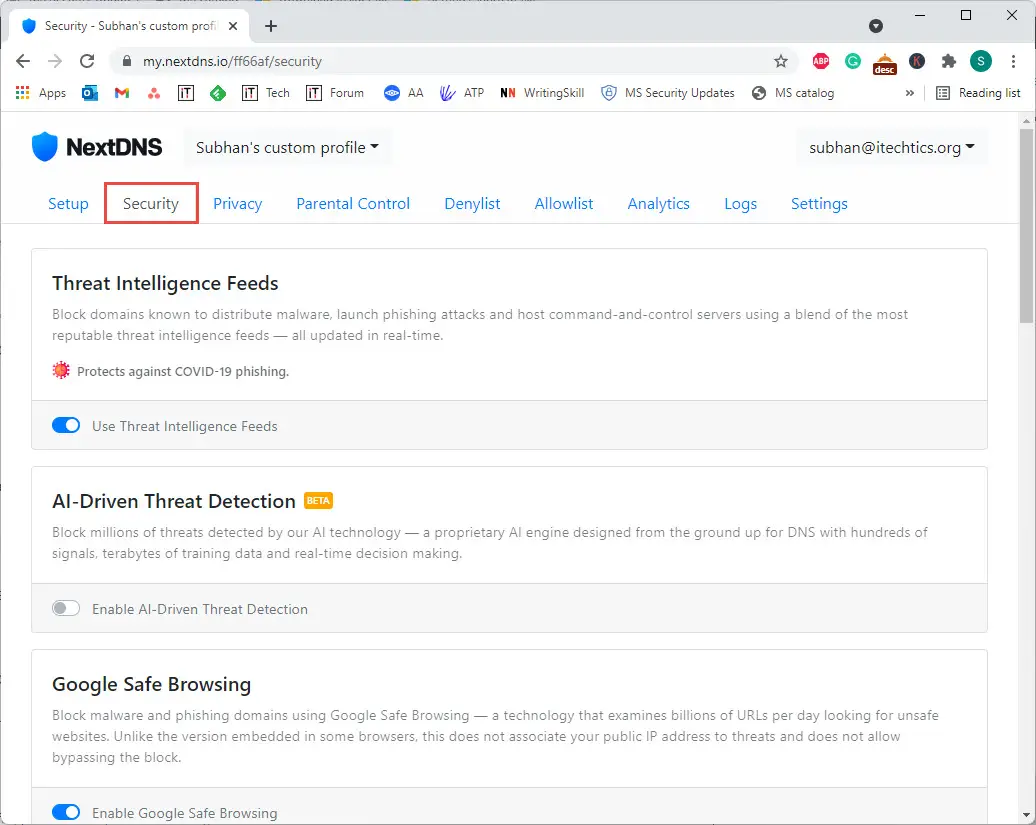
Task: Open the Outlook bookmark
Action: [x=90, y=93]
